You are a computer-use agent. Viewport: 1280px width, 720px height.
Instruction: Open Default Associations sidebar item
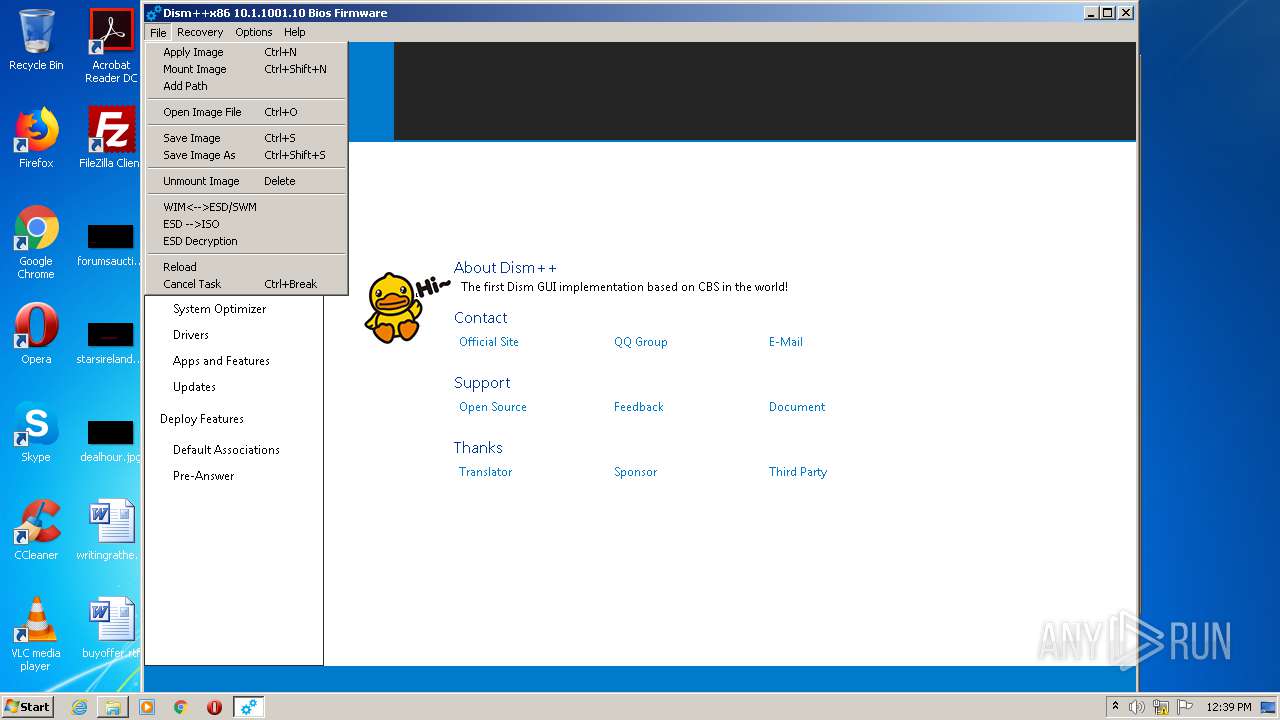pyautogui.click(x=226, y=450)
